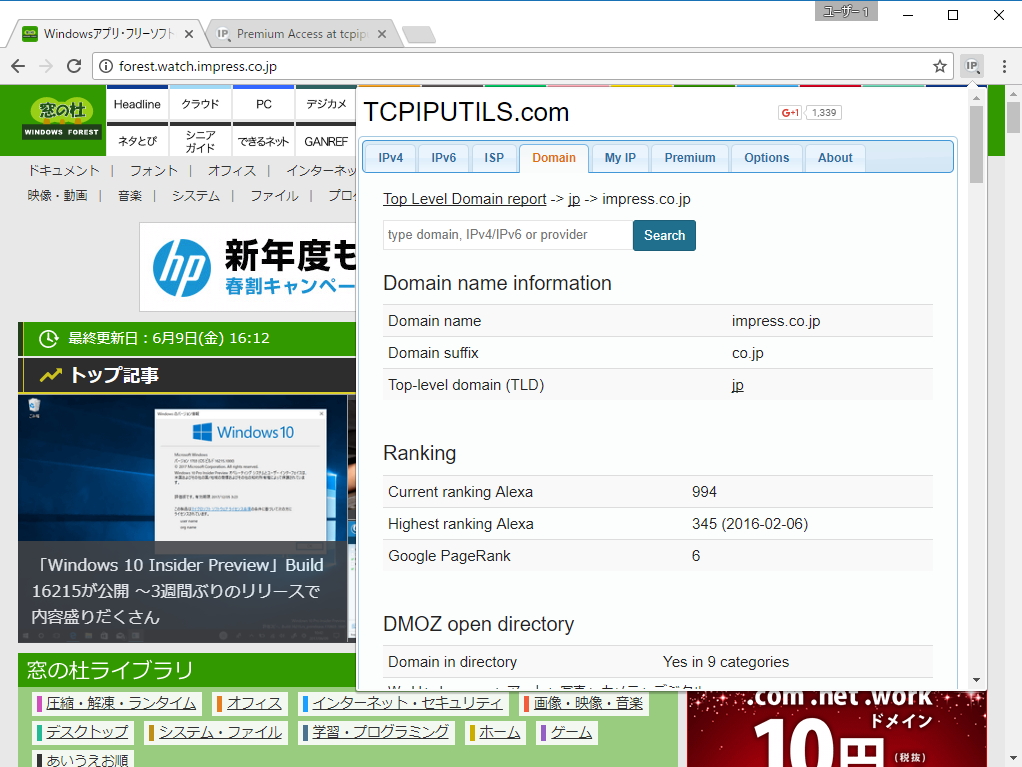This screenshot has width=1022, height=767.
Task: Click the Search button
Action: tap(664, 235)
